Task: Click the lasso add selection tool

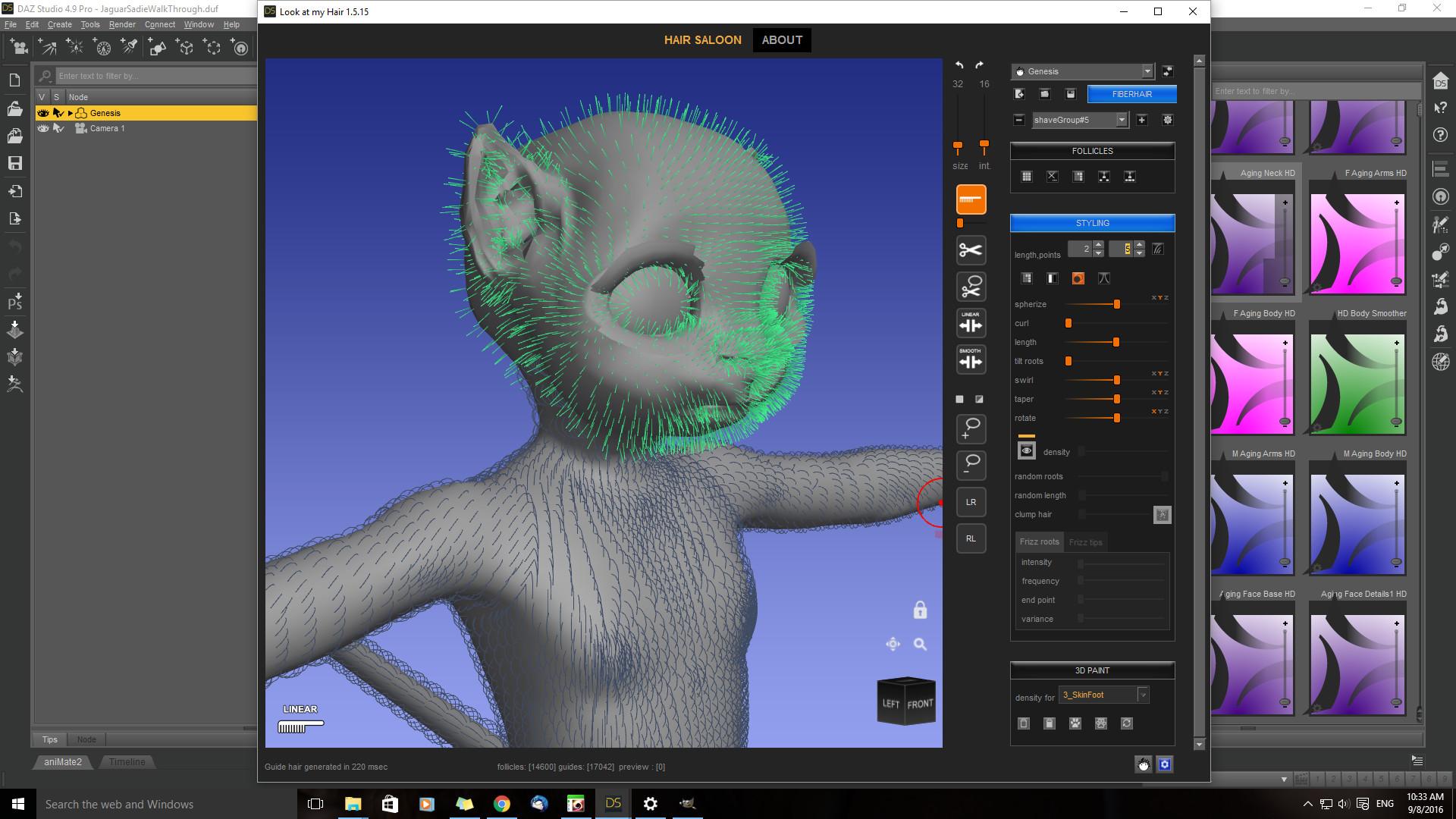Action: pos(971,429)
